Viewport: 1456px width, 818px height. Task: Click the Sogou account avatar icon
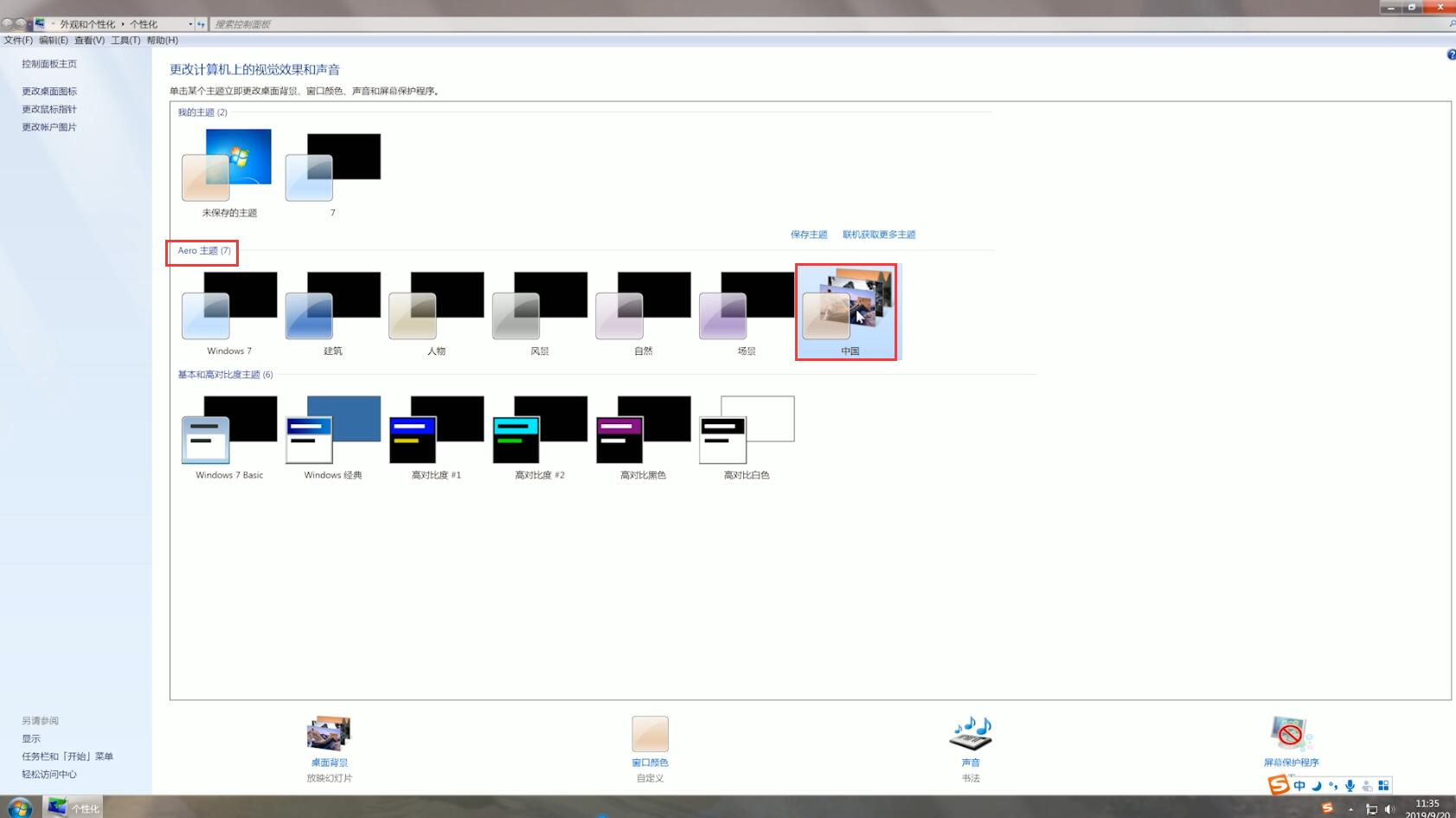[1367, 786]
